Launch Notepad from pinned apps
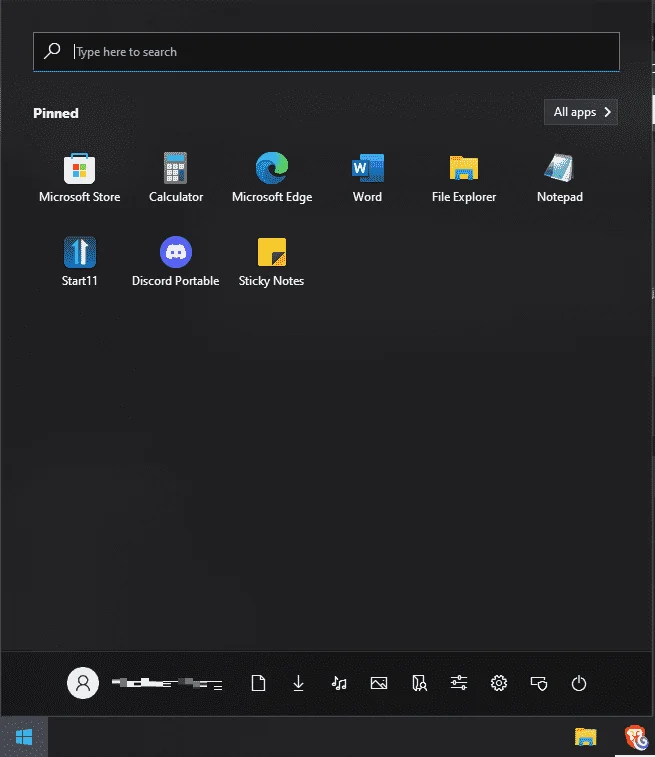Viewport: 655px width, 757px height. click(560, 178)
